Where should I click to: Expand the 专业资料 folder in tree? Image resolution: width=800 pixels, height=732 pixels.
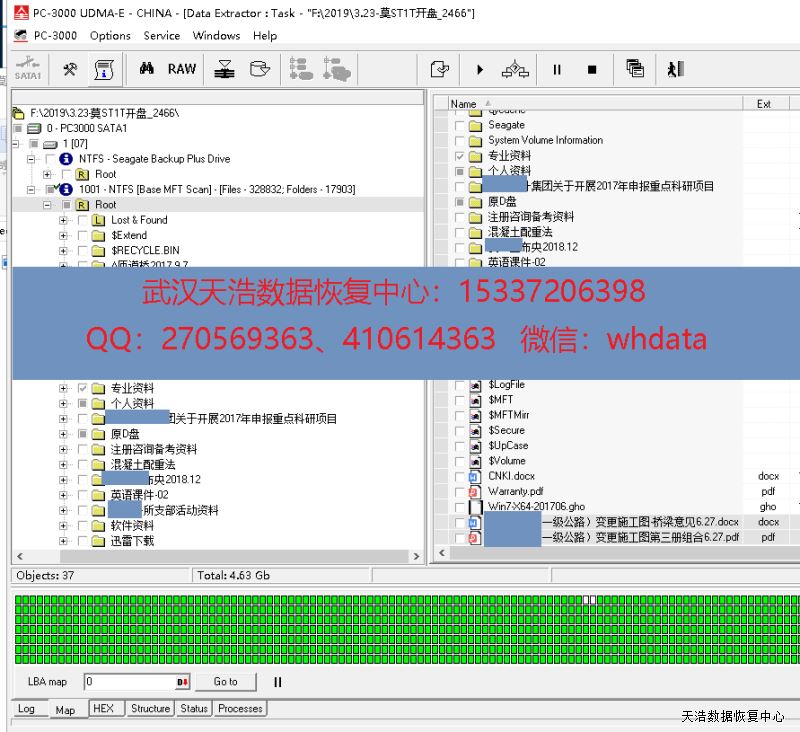click(x=64, y=388)
